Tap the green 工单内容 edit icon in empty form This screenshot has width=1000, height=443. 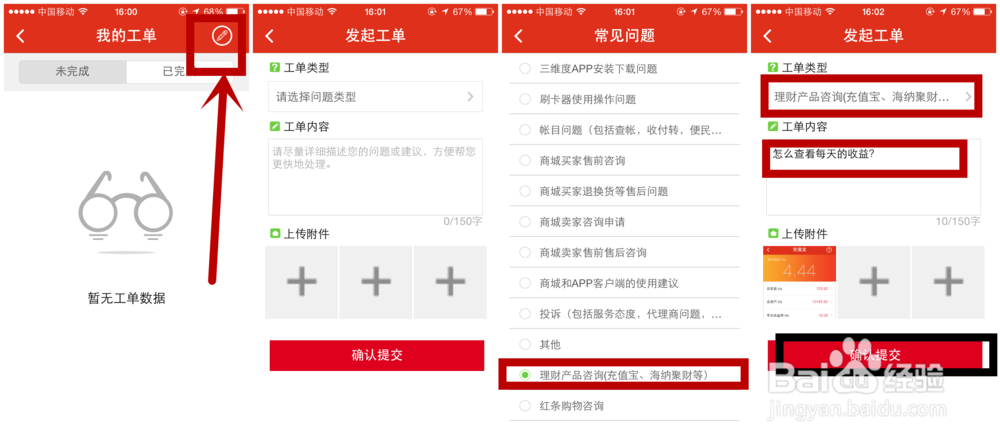click(275, 127)
